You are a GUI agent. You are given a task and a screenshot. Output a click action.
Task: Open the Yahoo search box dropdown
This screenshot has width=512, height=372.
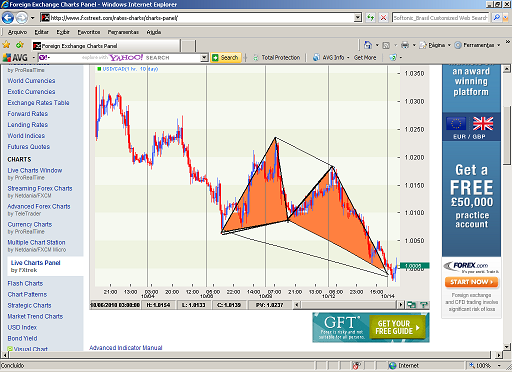(x=204, y=58)
